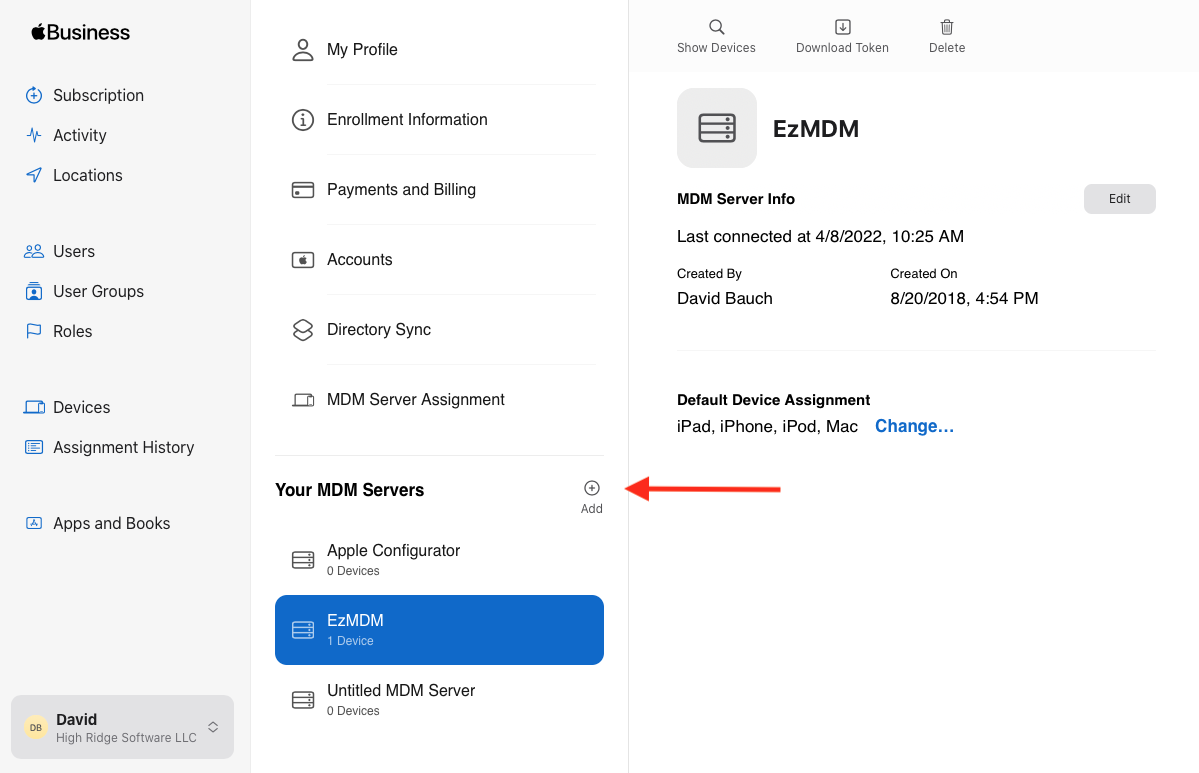Click the DB user avatar
1199x773 pixels.
coord(36,727)
